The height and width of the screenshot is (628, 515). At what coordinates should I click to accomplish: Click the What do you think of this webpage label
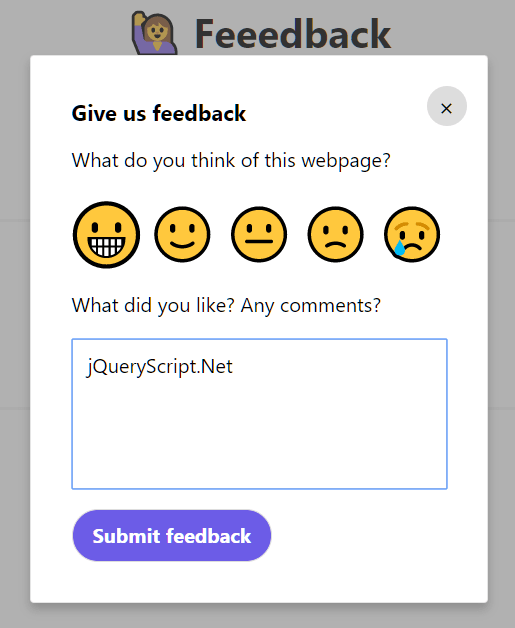click(x=231, y=161)
